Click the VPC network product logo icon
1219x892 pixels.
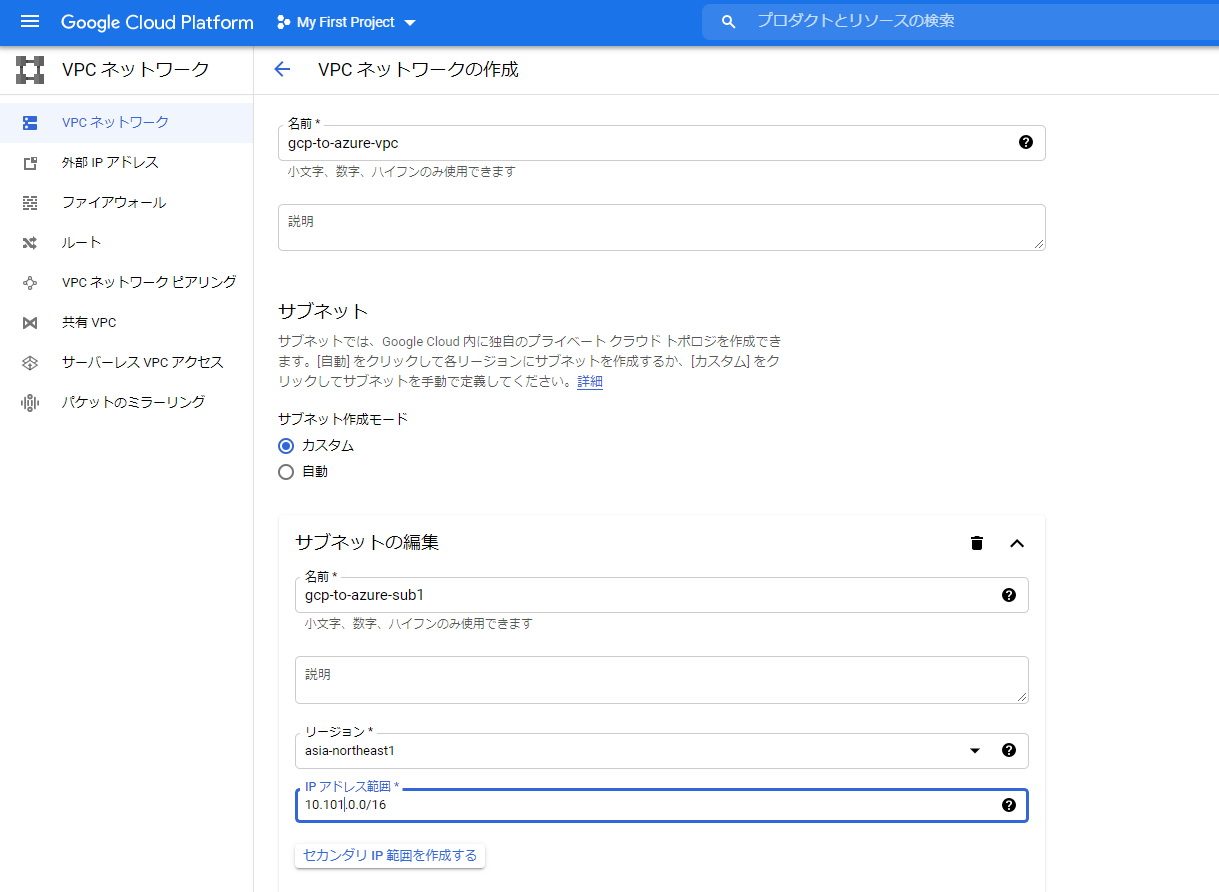click(x=30, y=70)
